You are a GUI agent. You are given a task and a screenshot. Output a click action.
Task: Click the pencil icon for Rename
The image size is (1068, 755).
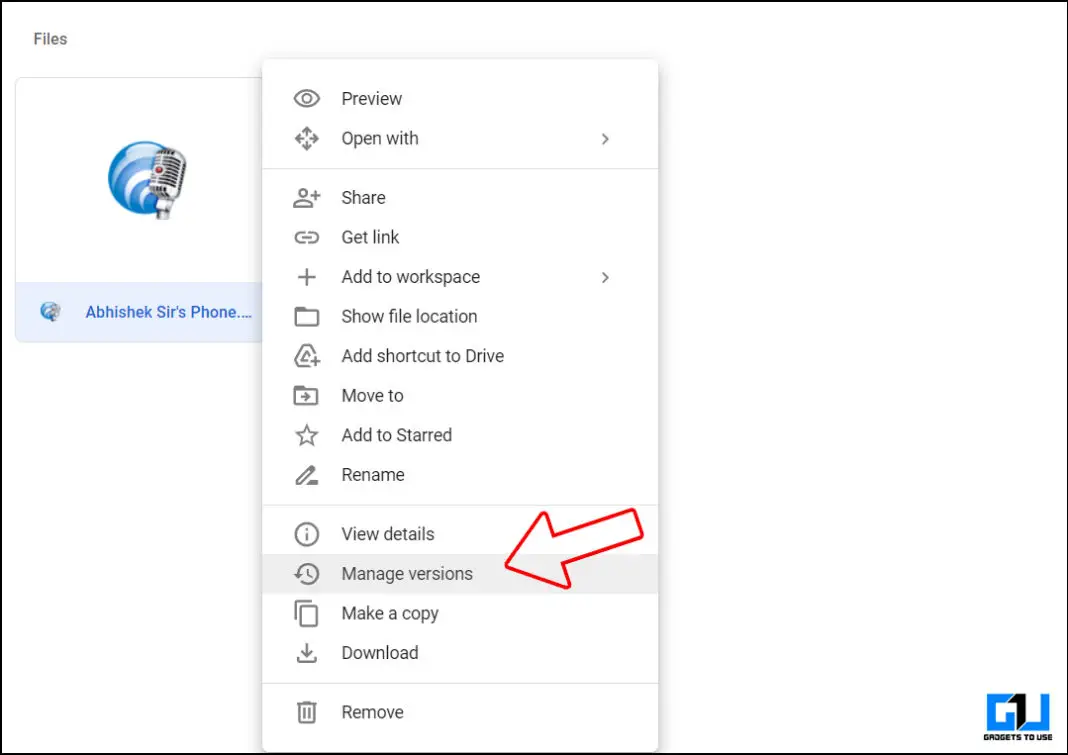[x=306, y=475]
